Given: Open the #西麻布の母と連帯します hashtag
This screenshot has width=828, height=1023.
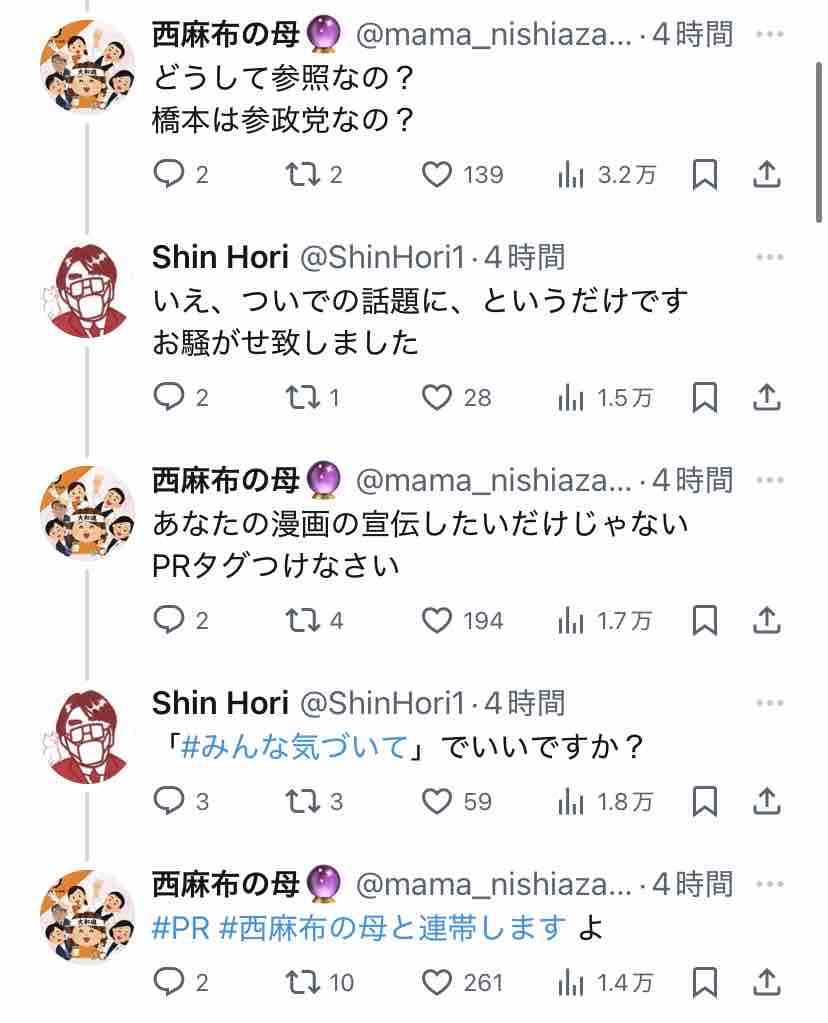Looking at the screenshot, I should [393, 928].
